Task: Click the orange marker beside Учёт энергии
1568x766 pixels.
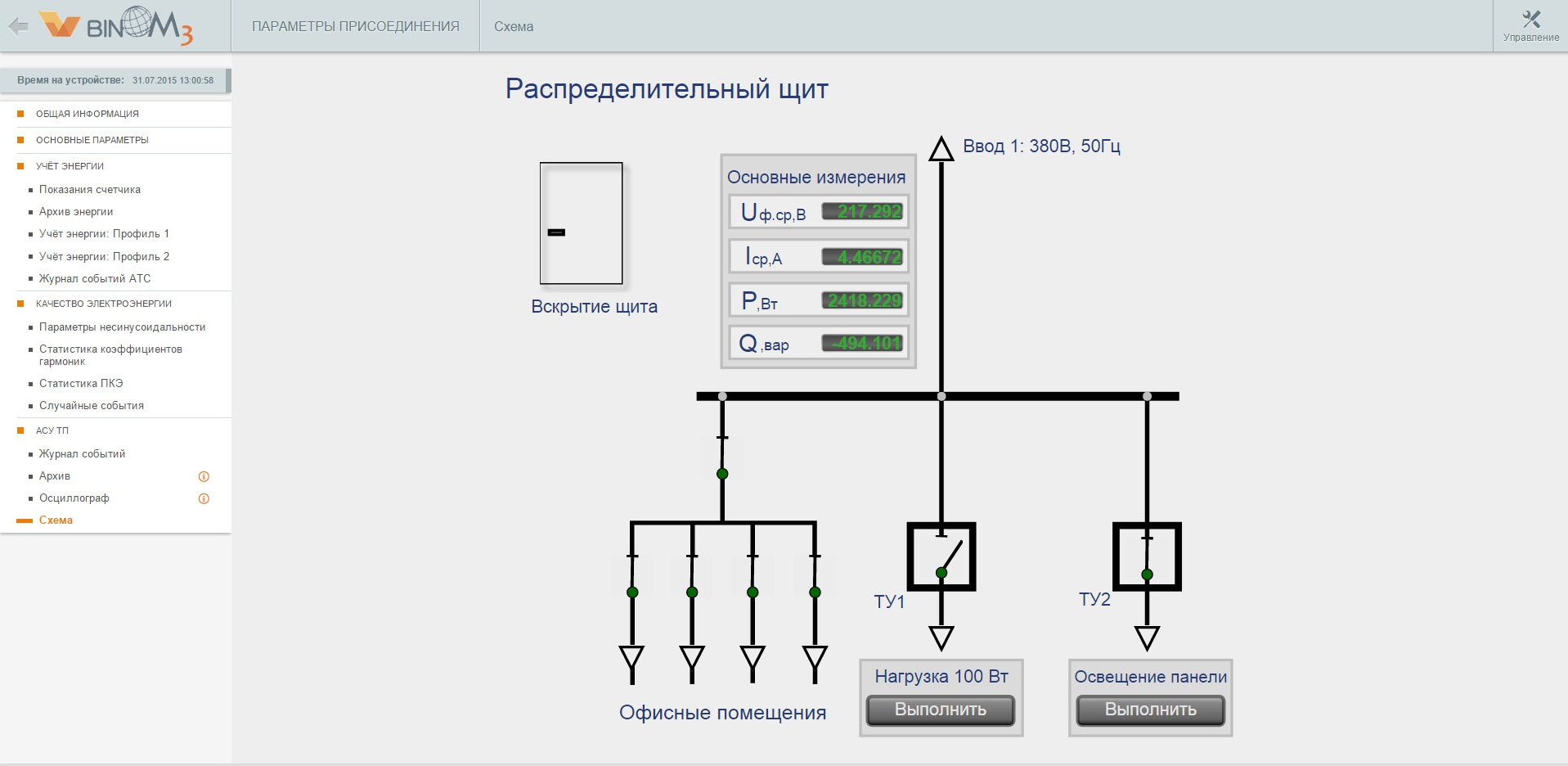Action: (20, 166)
